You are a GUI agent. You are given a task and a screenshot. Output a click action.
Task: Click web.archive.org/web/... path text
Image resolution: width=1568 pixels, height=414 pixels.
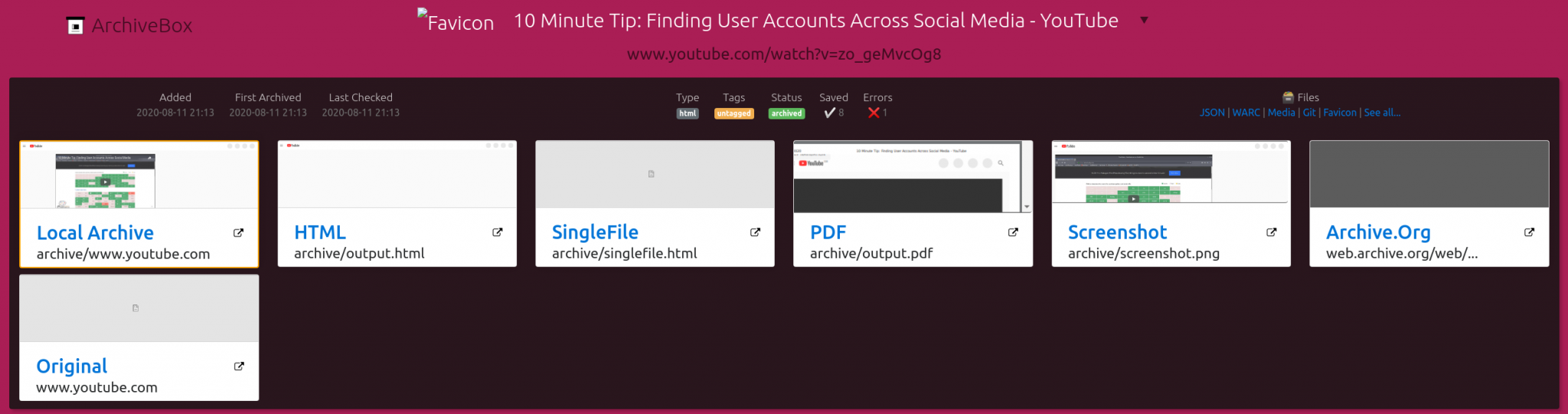pyautogui.click(x=1402, y=253)
